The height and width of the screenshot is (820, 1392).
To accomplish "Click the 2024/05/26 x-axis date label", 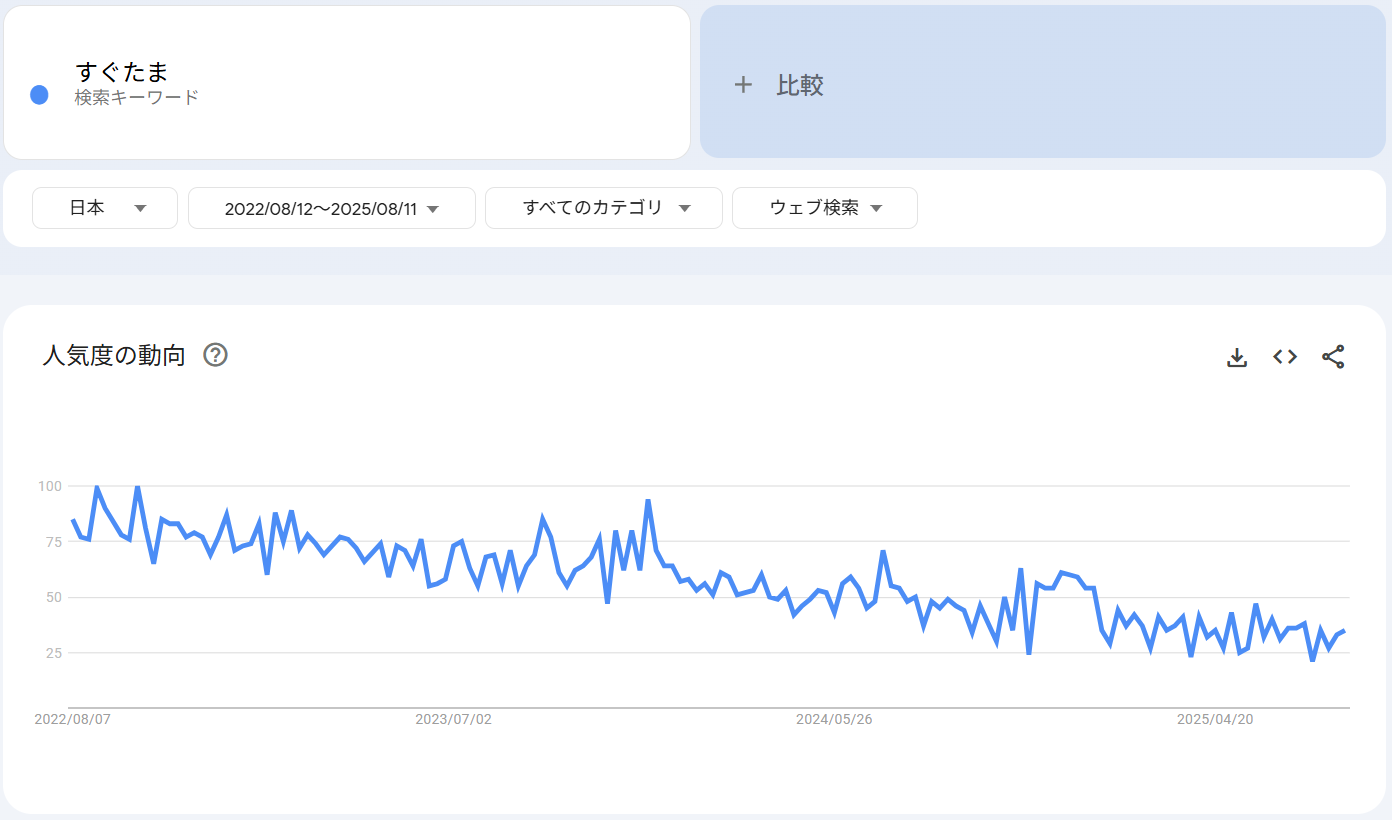I will [834, 719].
